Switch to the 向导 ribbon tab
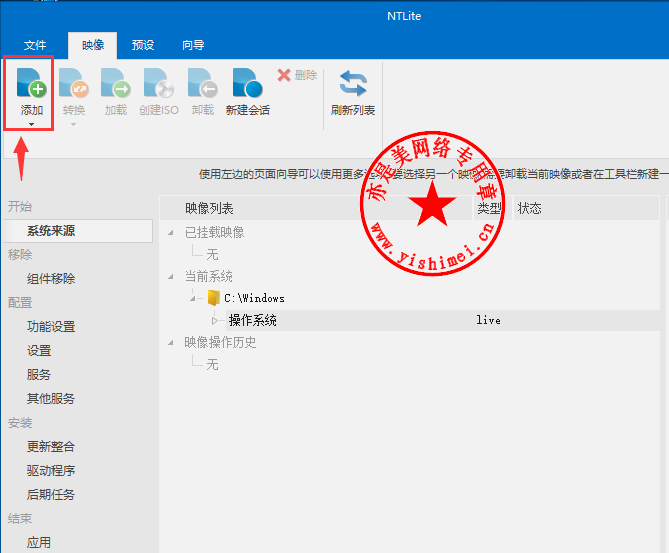 pos(193,45)
